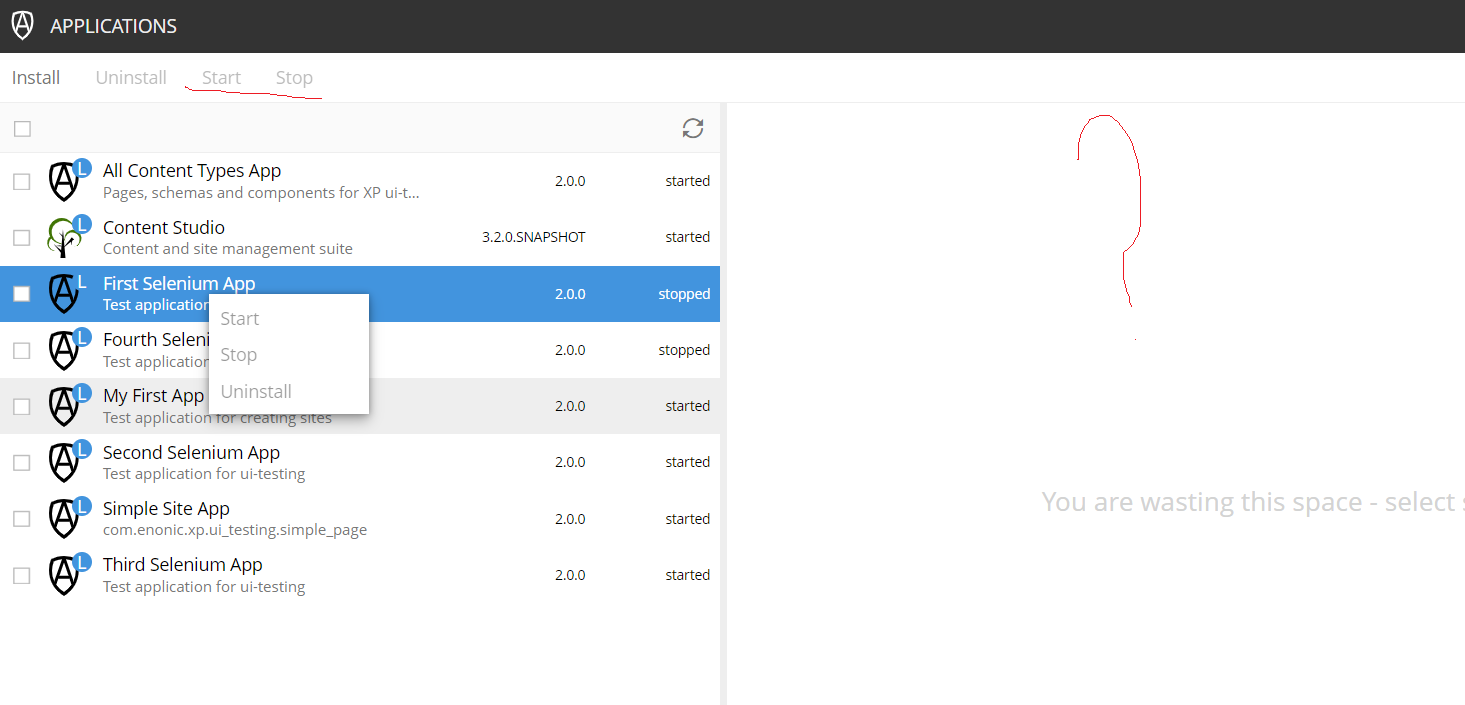Click 'Content and site management suite' description

(x=228, y=248)
